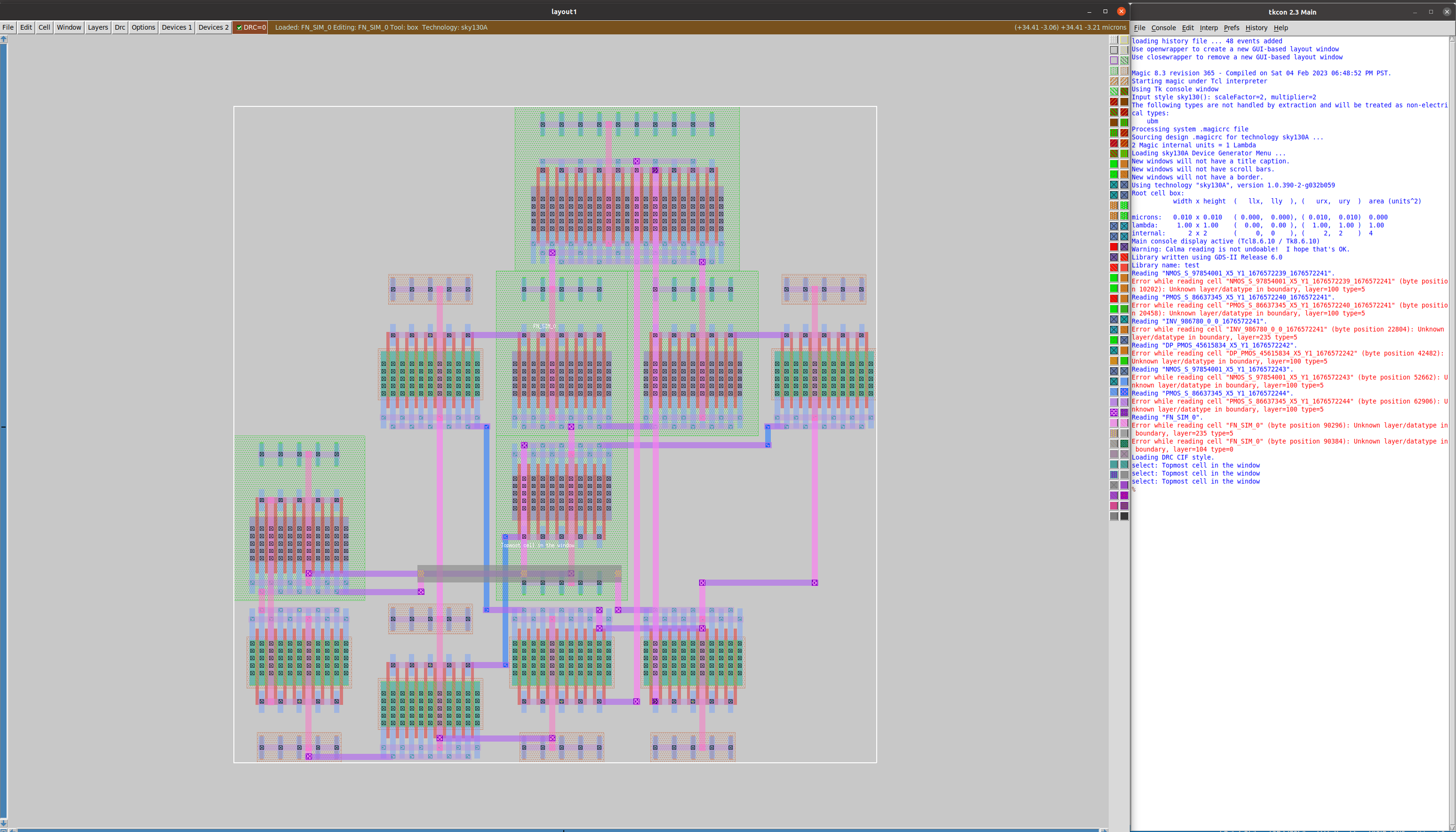1456x832 pixels.
Task: Click the scroll-up arrow on layout's left scrollbar
Action: click(x=3, y=39)
